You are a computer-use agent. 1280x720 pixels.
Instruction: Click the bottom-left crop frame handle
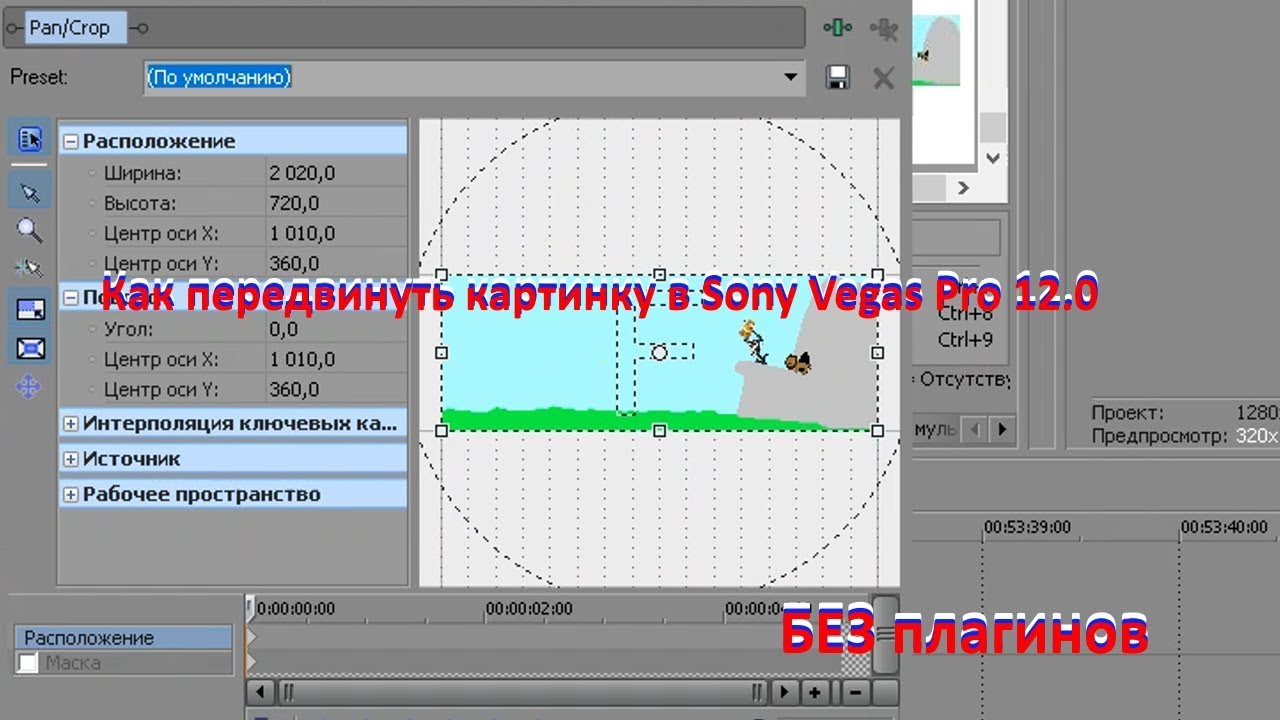click(441, 430)
